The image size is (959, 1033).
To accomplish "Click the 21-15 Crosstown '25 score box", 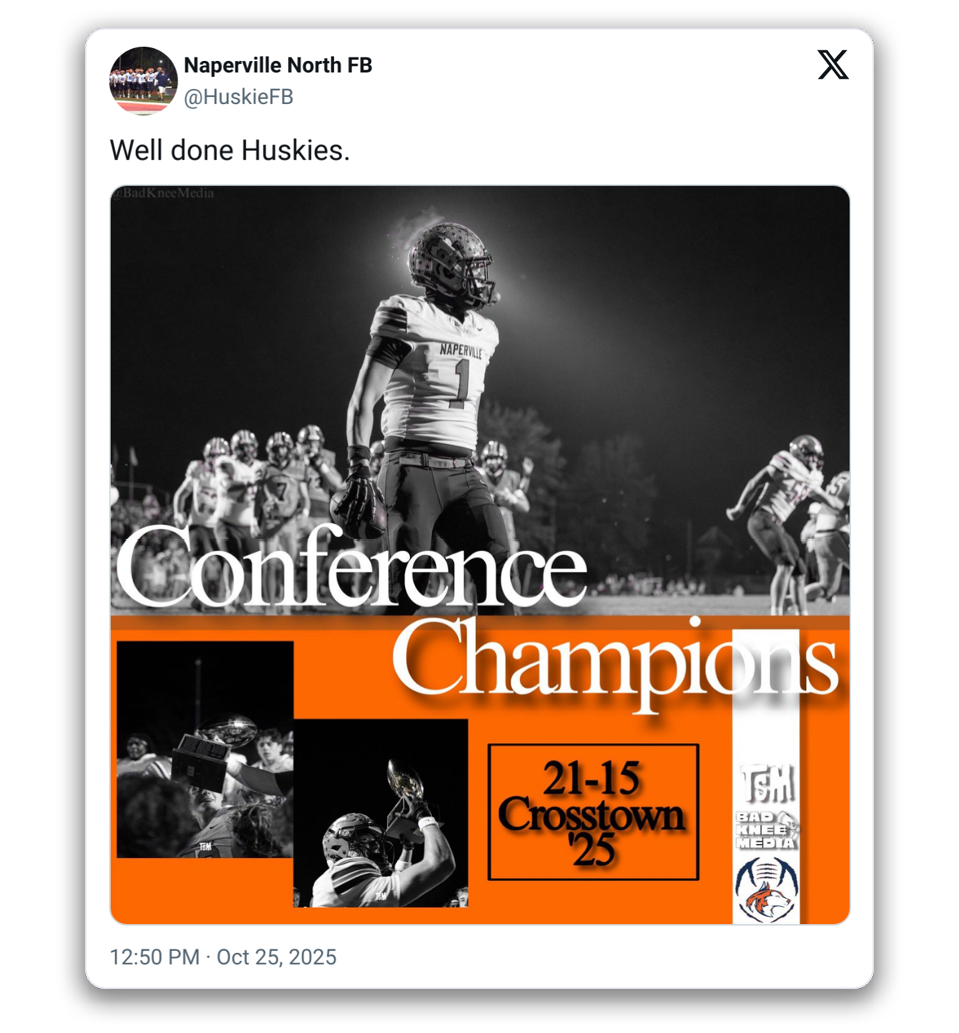I will coord(593,812).
